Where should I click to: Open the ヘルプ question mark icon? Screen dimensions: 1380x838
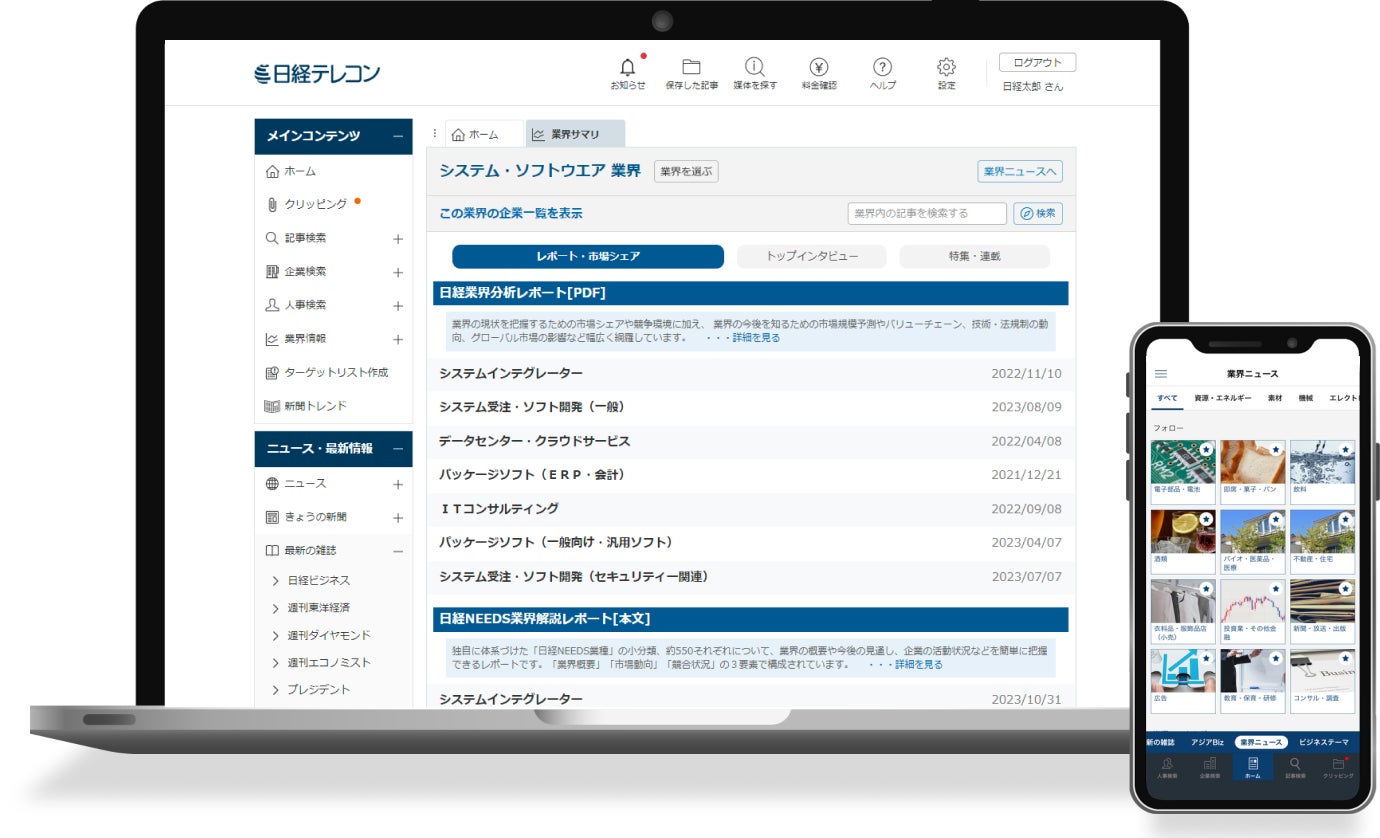[x=882, y=67]
